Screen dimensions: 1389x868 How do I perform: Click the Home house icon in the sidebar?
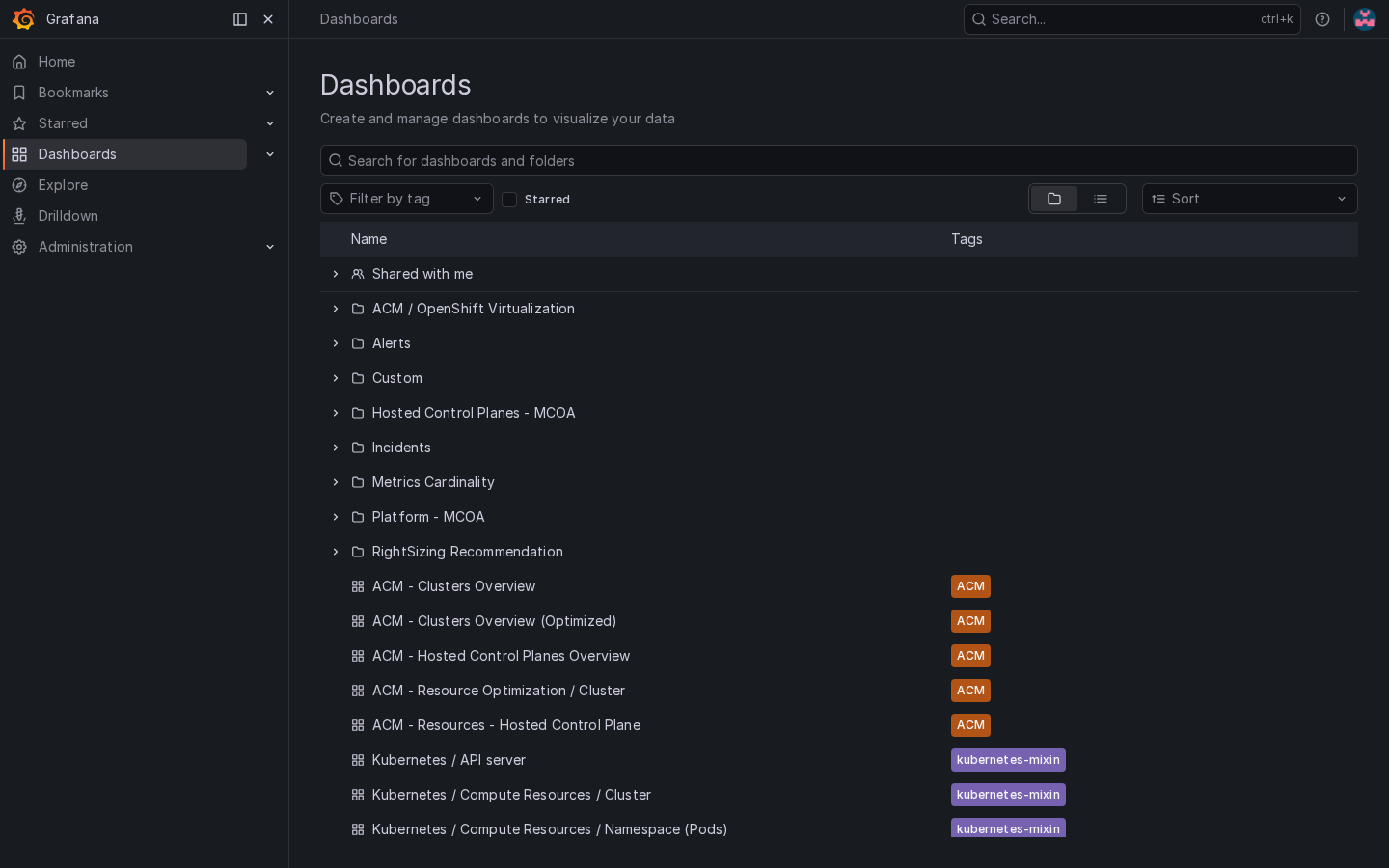coord(19,62)
